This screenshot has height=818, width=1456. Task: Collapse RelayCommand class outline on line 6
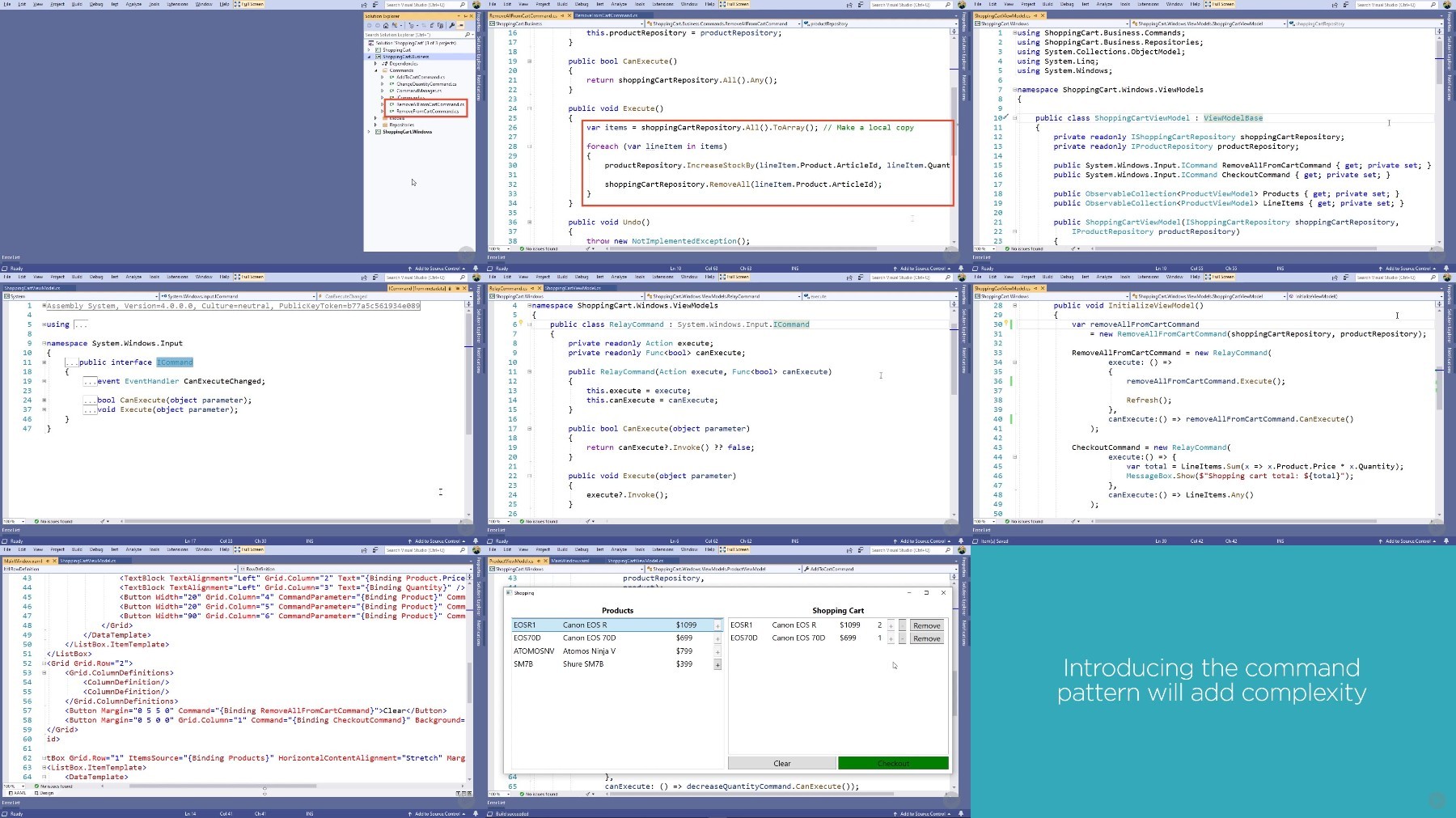tap(530, 324)
